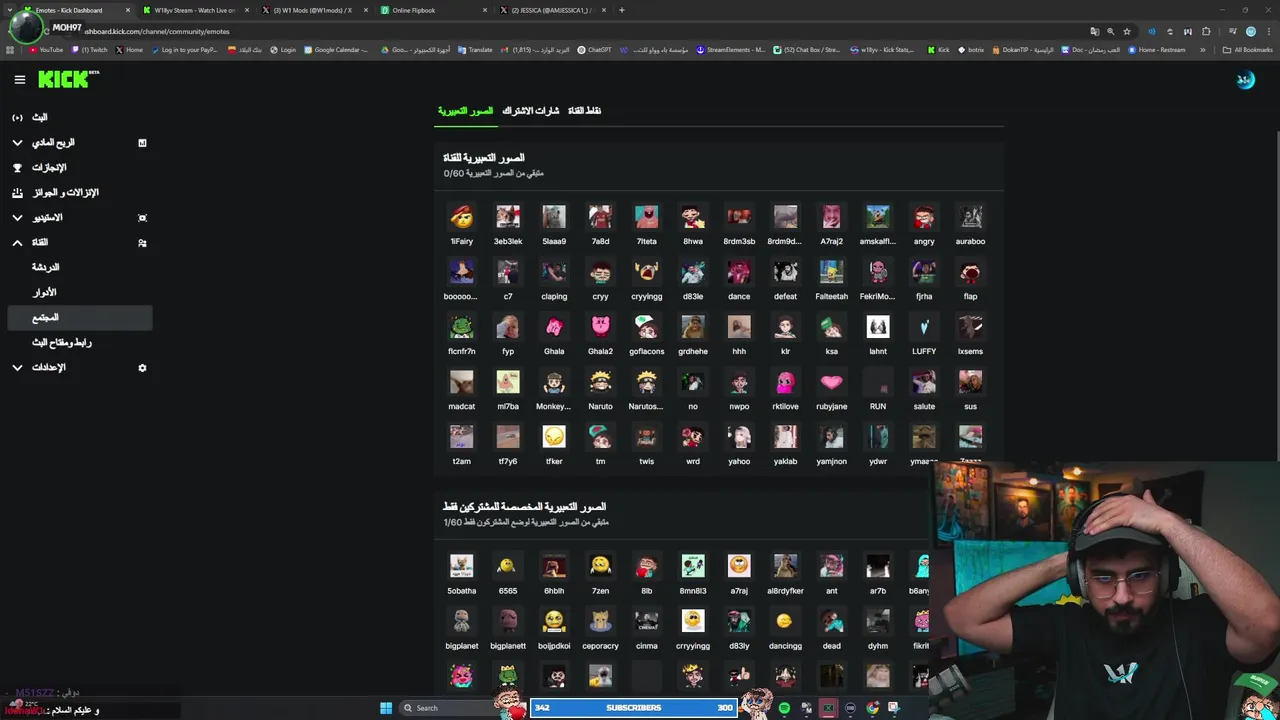
Task: Open the ChatGPT bookmark
Action: pos(594,49)
